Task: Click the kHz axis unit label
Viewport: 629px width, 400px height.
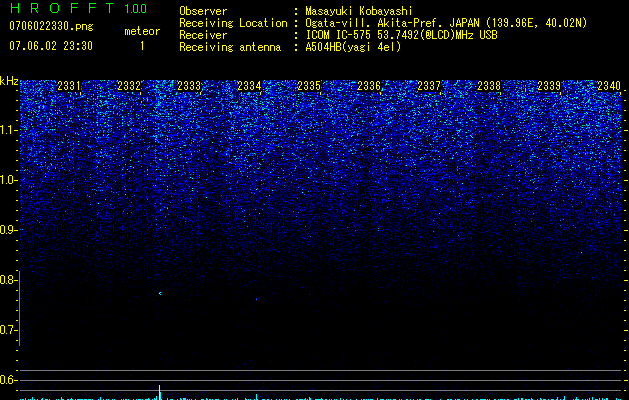Action: pos(9,81)
